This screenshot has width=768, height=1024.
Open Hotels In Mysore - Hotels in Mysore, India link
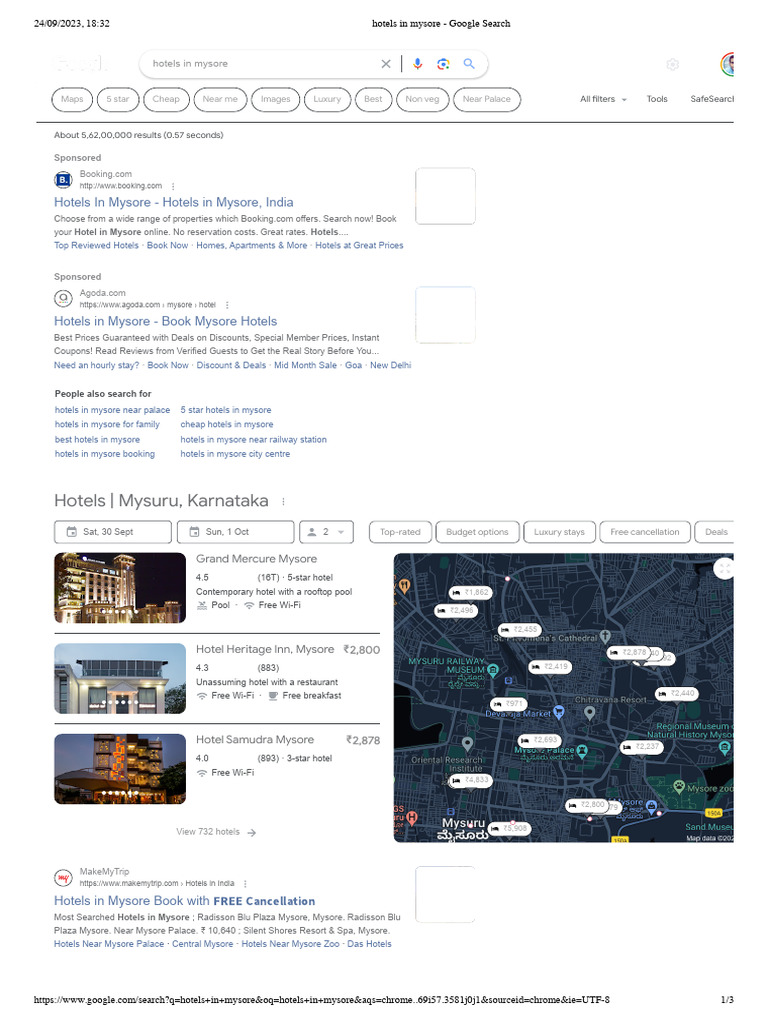point(174,202)
